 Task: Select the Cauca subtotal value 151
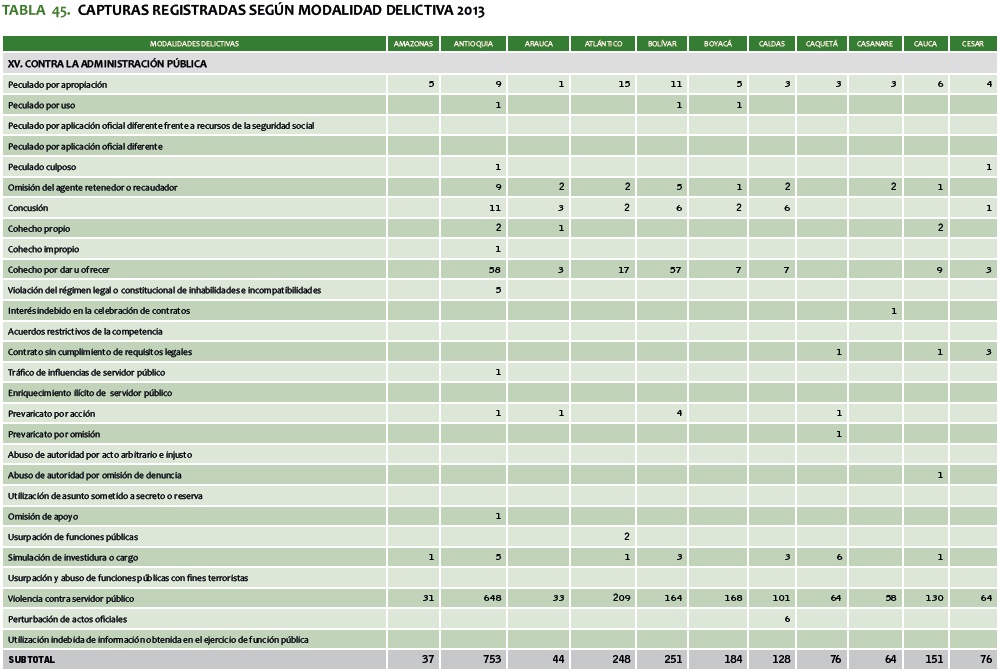(x=932, y=660)
